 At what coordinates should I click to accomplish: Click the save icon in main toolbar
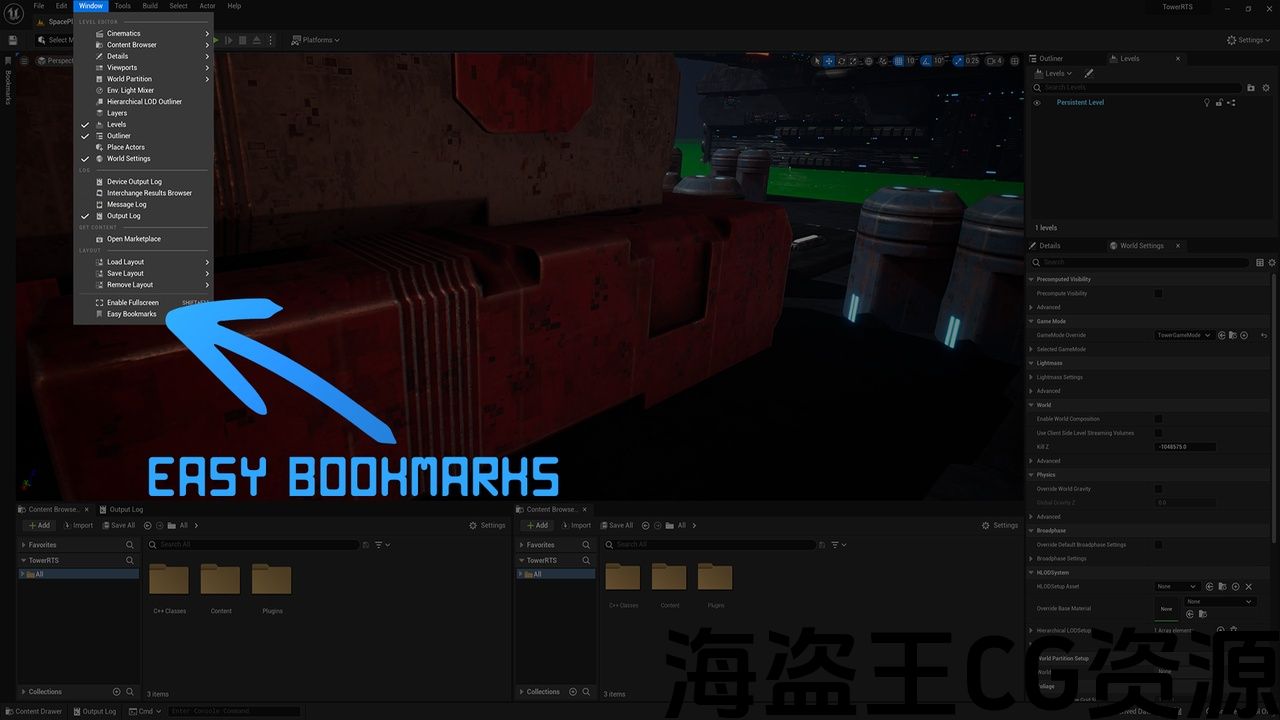(13, 40)
